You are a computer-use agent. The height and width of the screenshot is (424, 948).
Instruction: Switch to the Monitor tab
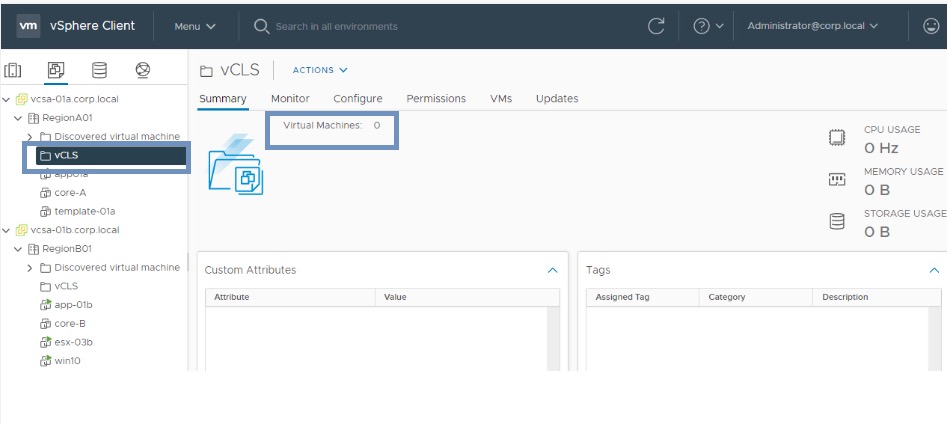[290, 98]
